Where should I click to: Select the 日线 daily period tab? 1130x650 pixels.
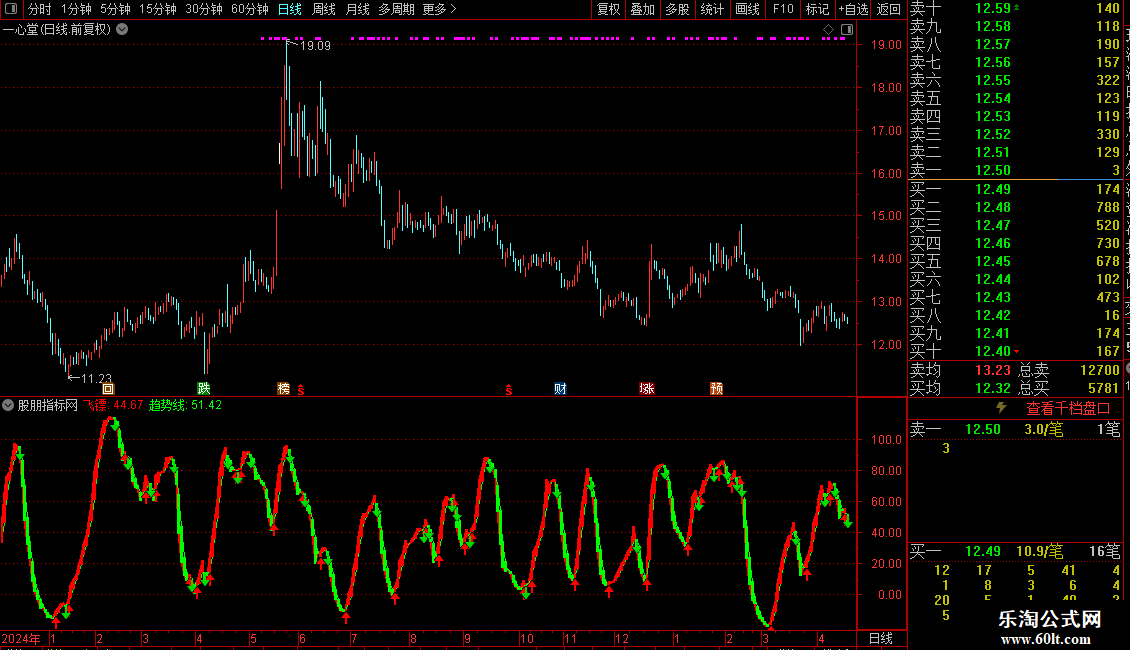290,9
